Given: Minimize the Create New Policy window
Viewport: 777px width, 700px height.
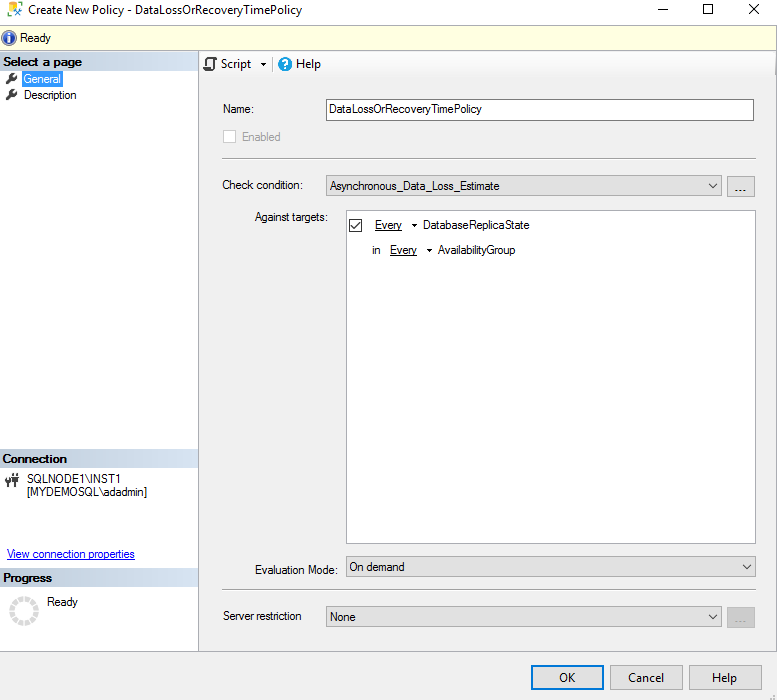Looking at the screenshot, I should pos(663,9).
